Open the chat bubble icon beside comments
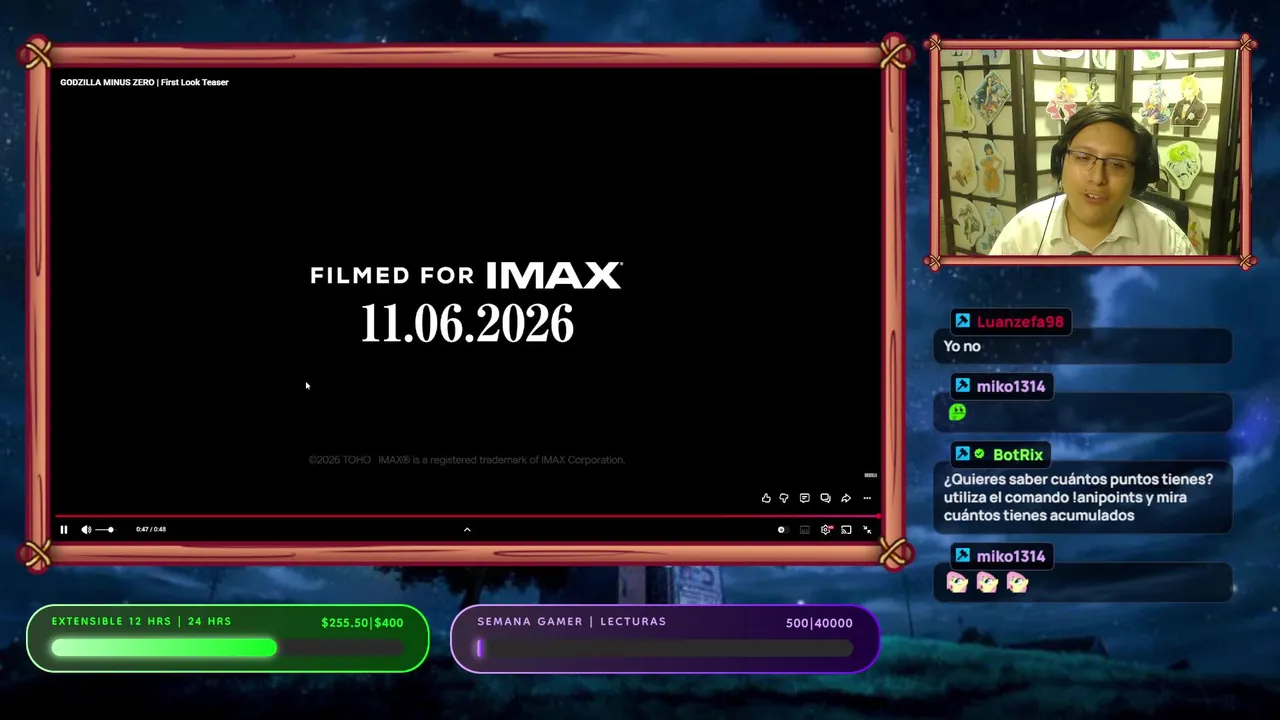Image resolution: width=1280 pixels, height=720 pixels. coord(825,498)
